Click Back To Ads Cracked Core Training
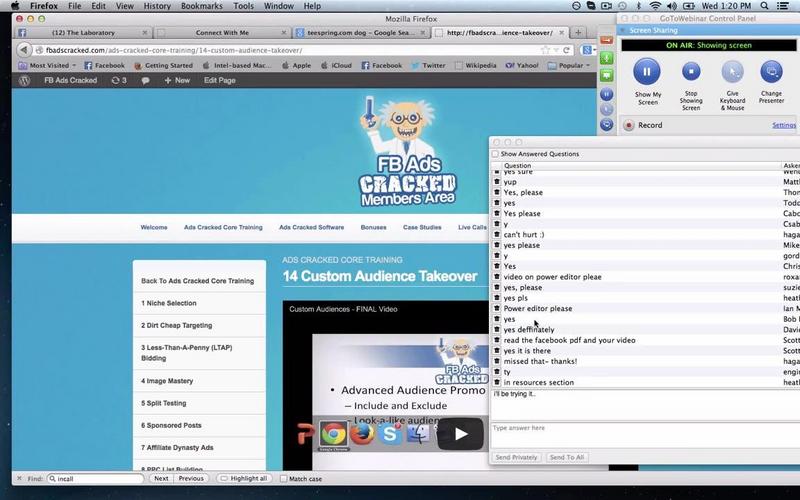The height and width of the screenshot is (500, 800). point(197,281)
